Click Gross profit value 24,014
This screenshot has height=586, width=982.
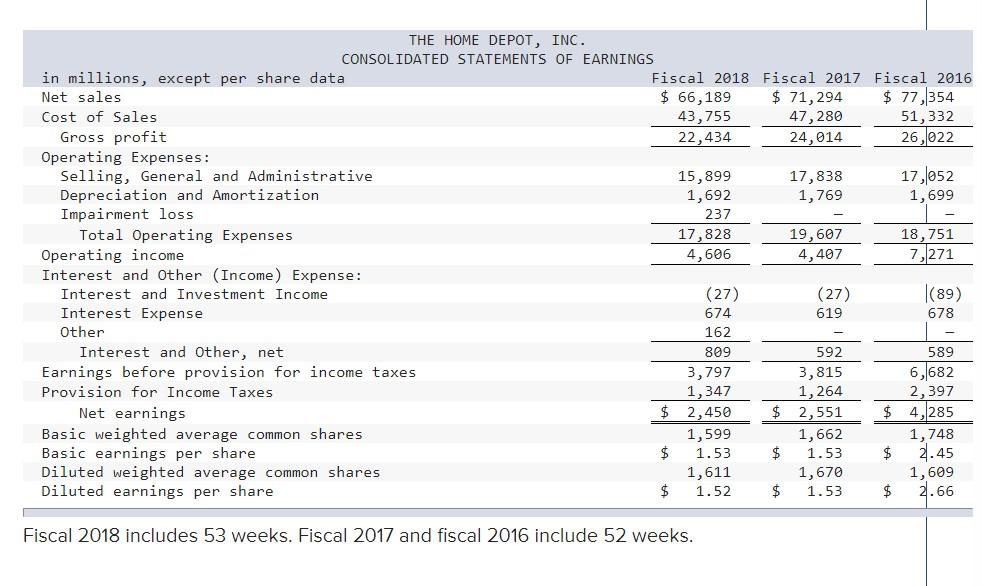816,137
